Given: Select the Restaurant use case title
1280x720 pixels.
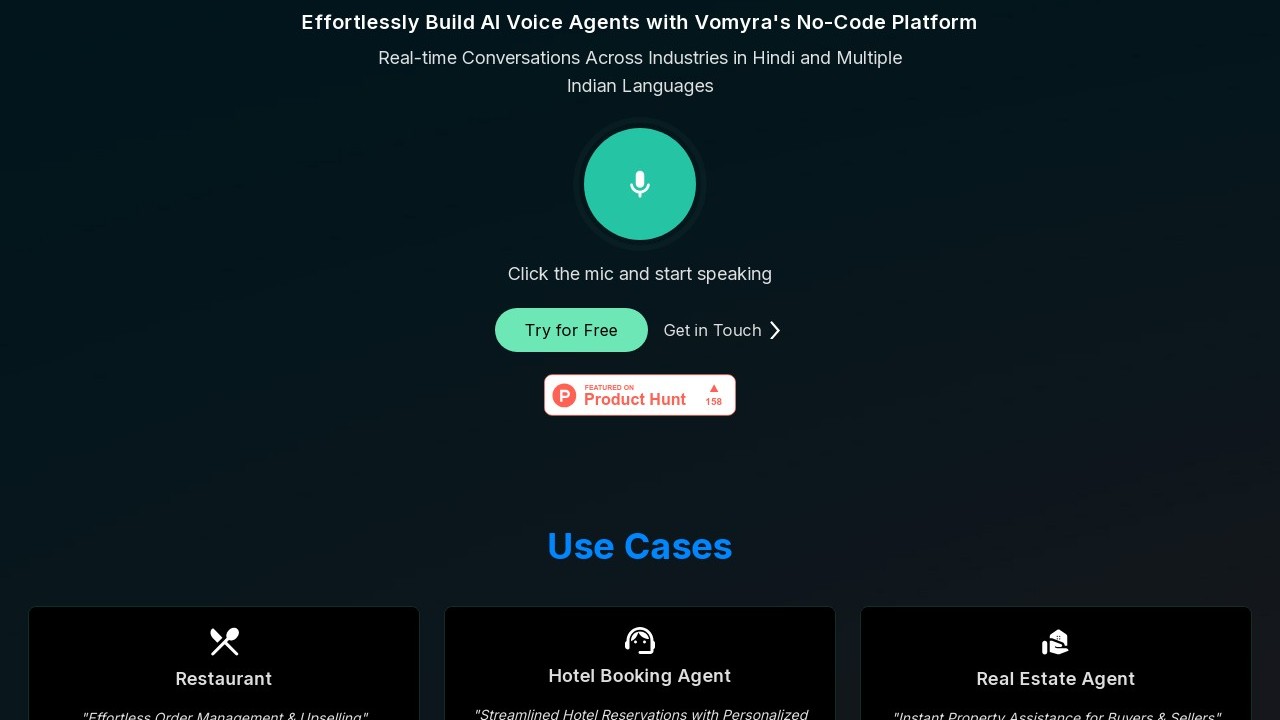Looking at the screenshot, I should pos(224,679).
